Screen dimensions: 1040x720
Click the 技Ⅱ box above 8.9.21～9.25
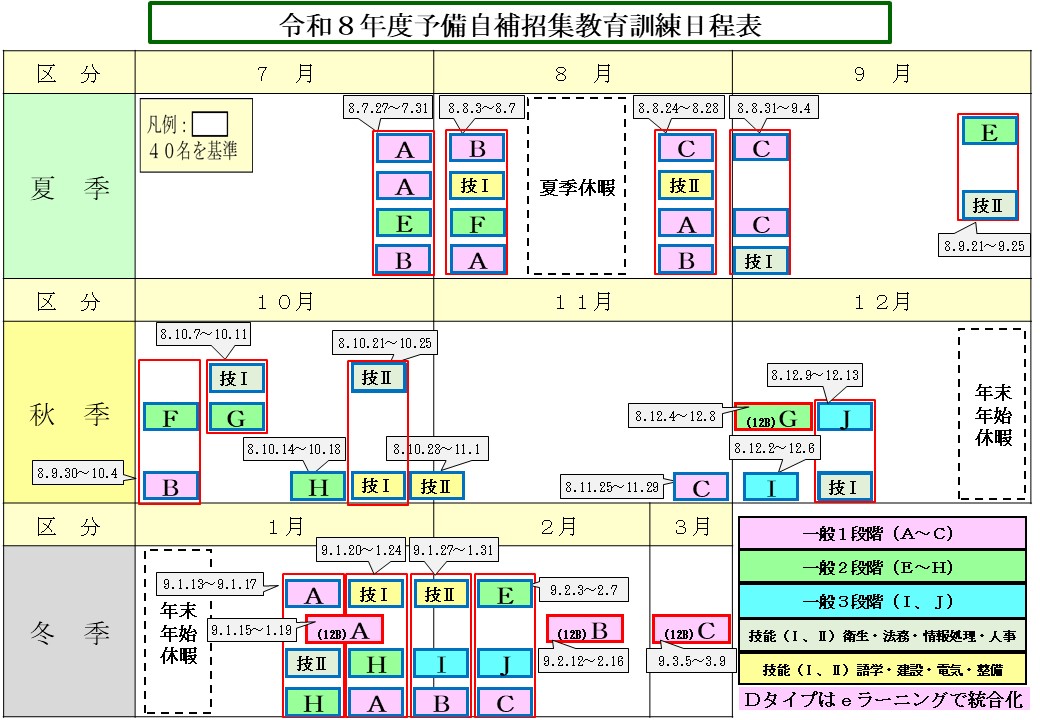(x=989, y=205)
